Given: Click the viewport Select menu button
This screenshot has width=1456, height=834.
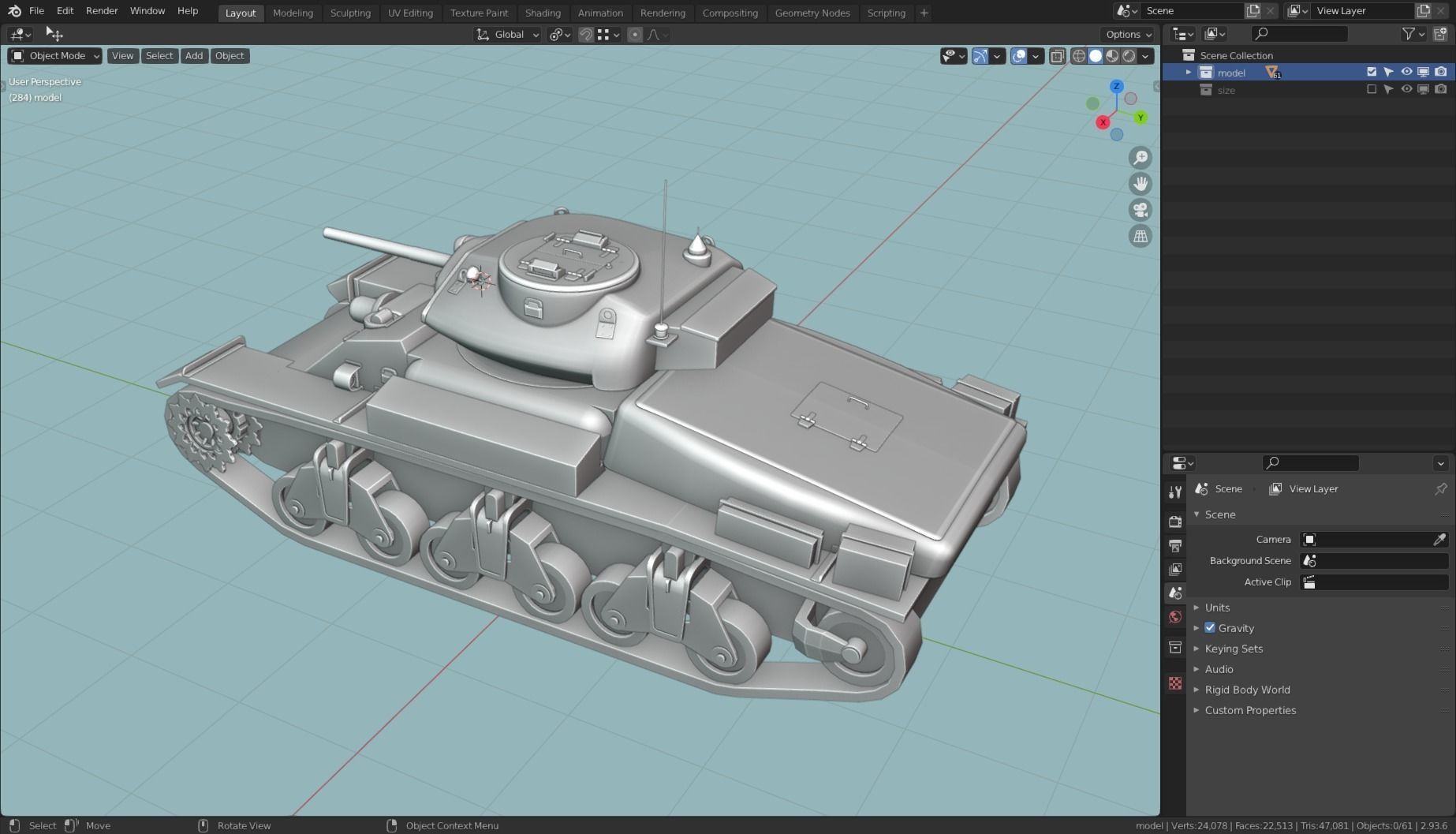Looking at the screenshot, I should tap(159, 56).
